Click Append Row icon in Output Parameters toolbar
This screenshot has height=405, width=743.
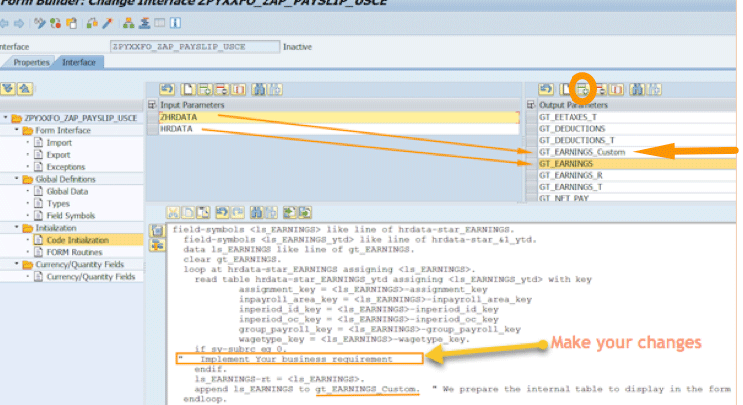(x=583, y=89)
